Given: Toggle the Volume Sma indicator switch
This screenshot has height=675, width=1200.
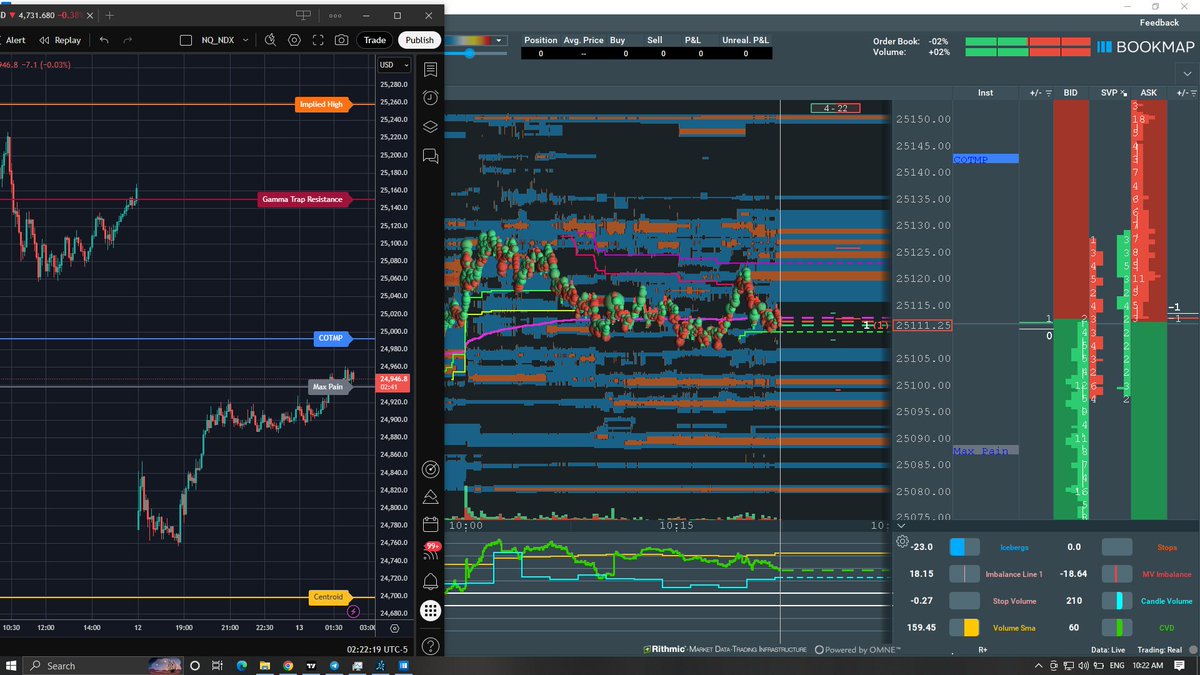Looking at the screenshot, I should click(964, 628).
